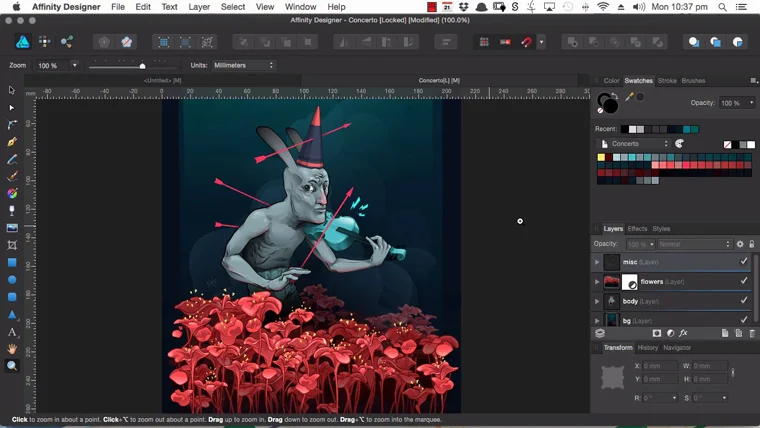The image size is (760, 428).
Task: Select the Corner tool
Action: 12,125
